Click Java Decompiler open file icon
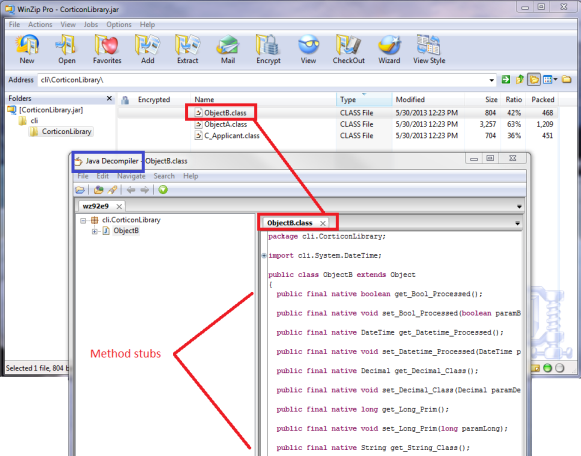This screenshot has height=456, width=581. coord(80,190)
